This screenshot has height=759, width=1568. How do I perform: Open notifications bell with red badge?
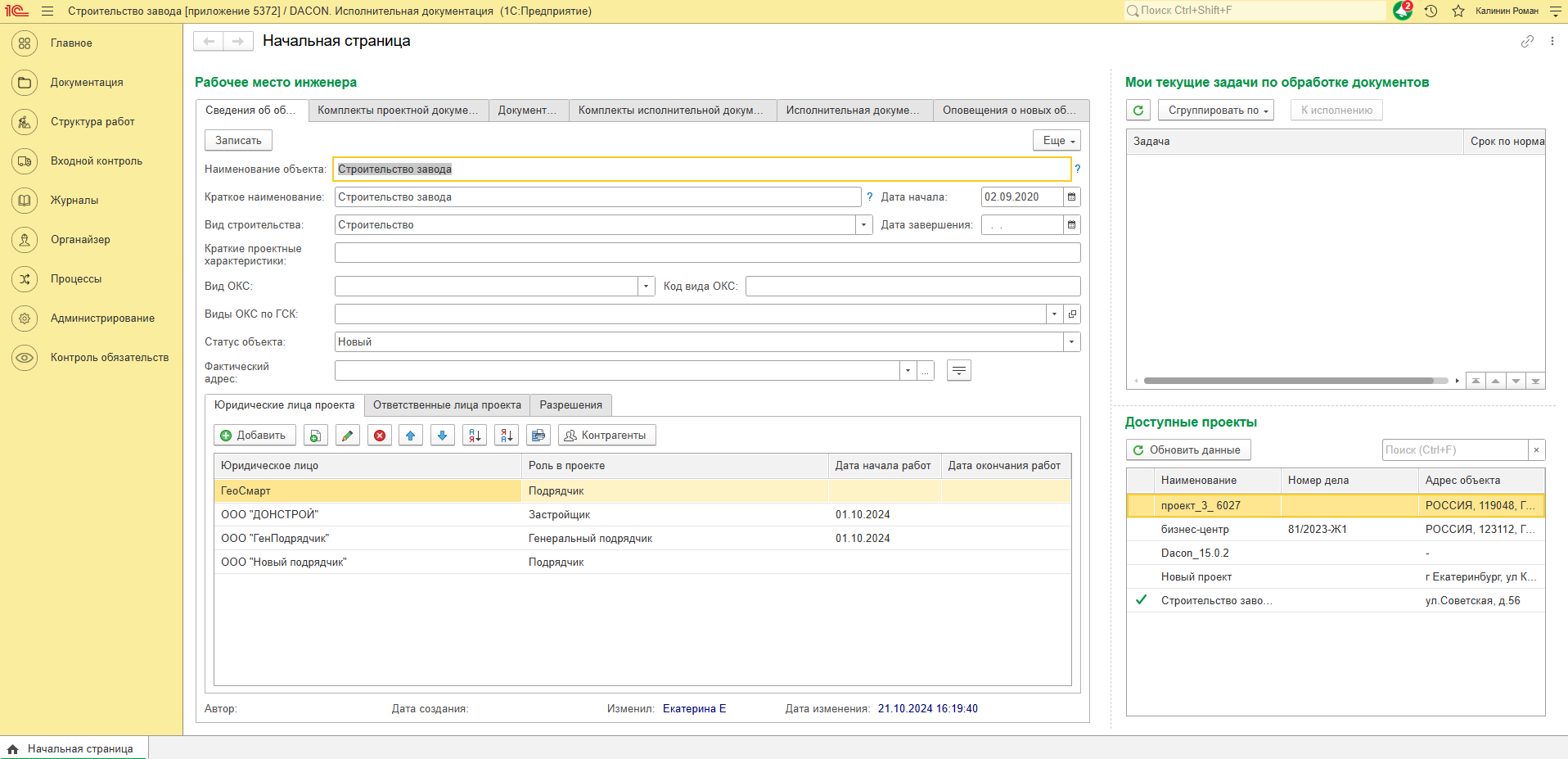(1402, 11)
